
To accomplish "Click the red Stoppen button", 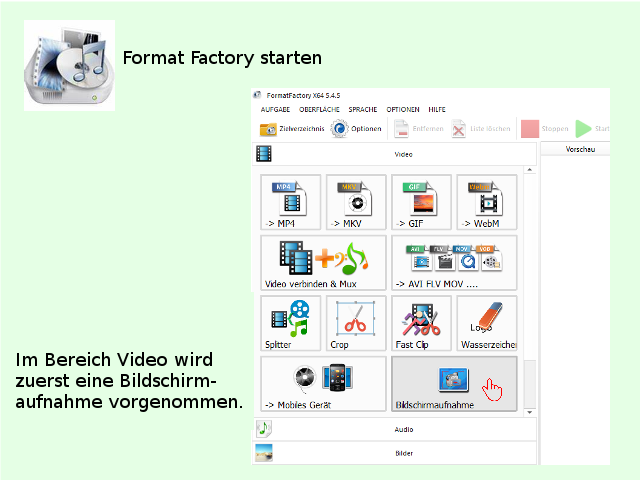I will point(530,129).
